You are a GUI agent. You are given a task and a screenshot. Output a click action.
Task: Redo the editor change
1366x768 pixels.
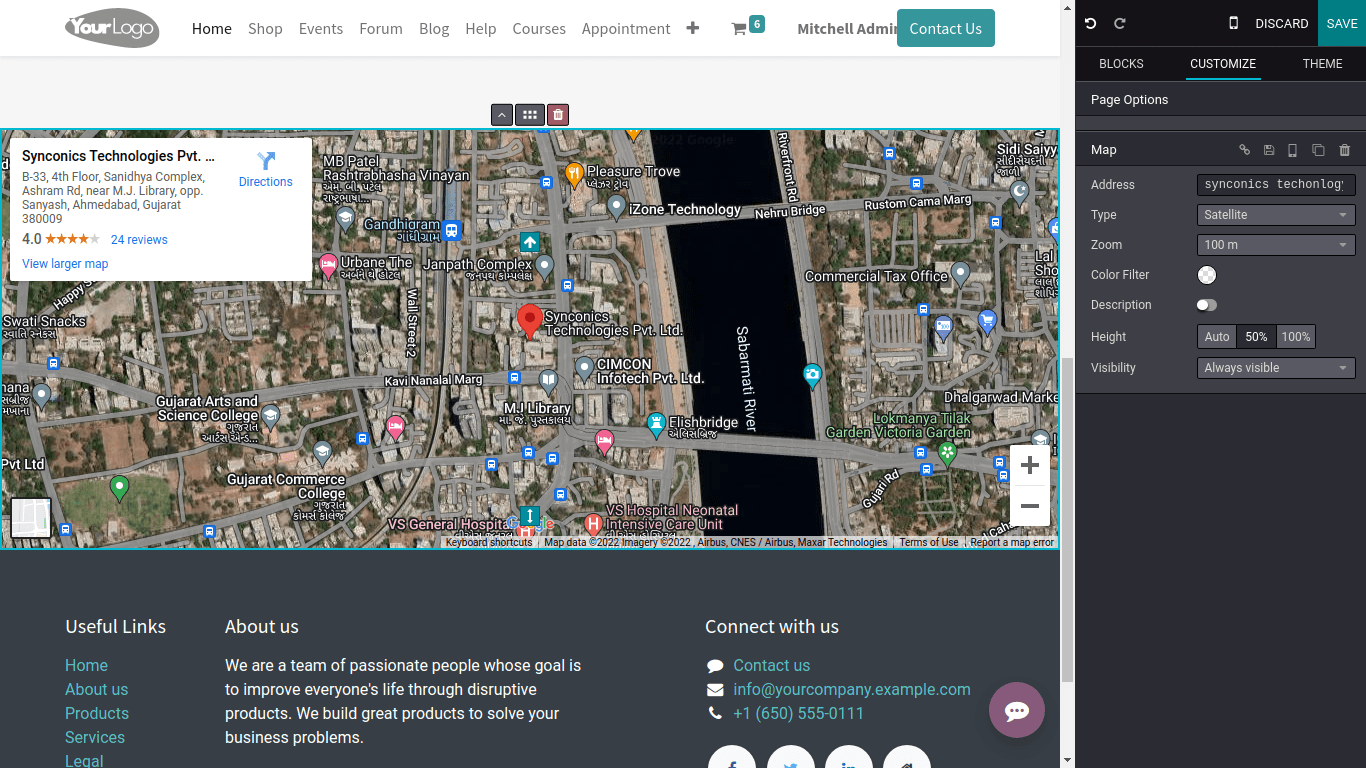1120,23
